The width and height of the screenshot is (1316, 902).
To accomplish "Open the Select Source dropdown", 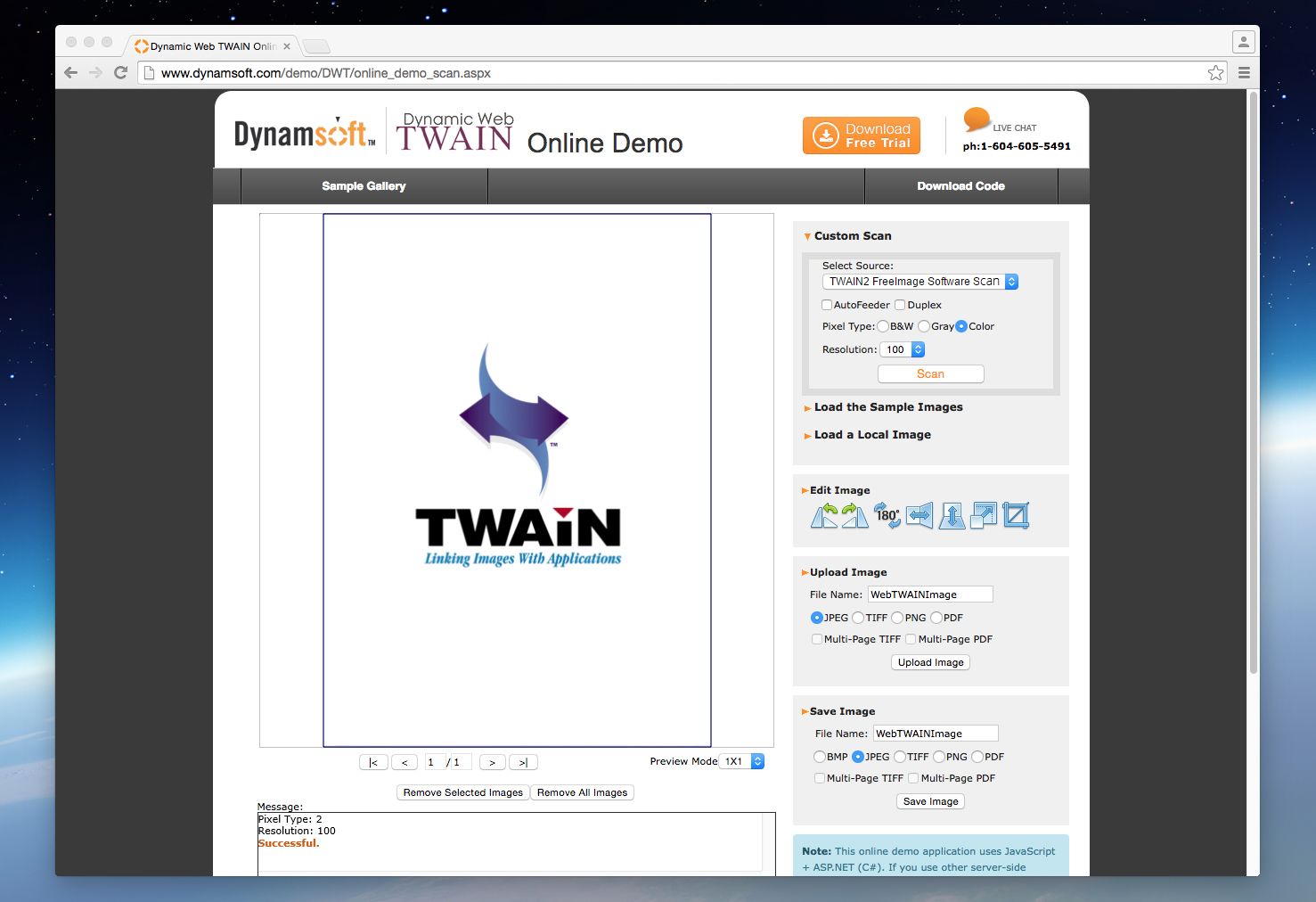I will (x=920, y=282).
